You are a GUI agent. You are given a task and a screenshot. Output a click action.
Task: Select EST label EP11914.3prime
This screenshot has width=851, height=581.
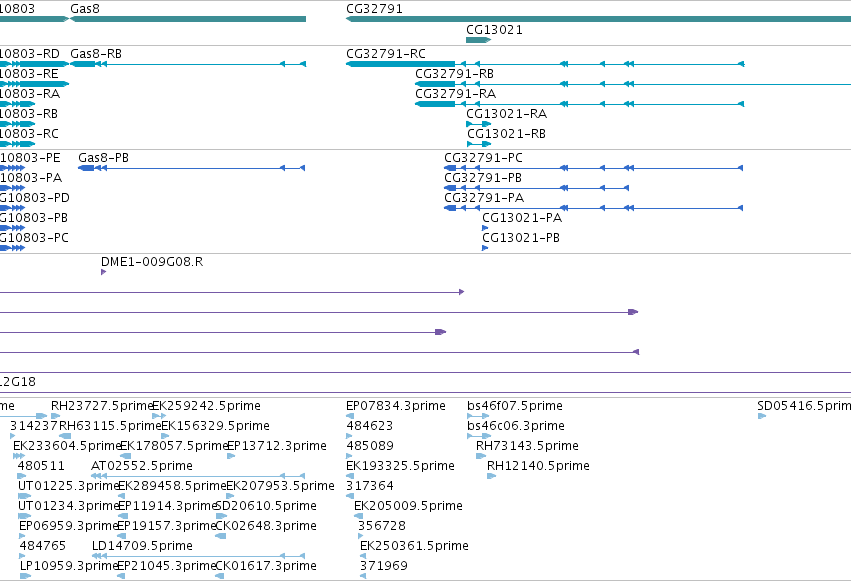167,506
